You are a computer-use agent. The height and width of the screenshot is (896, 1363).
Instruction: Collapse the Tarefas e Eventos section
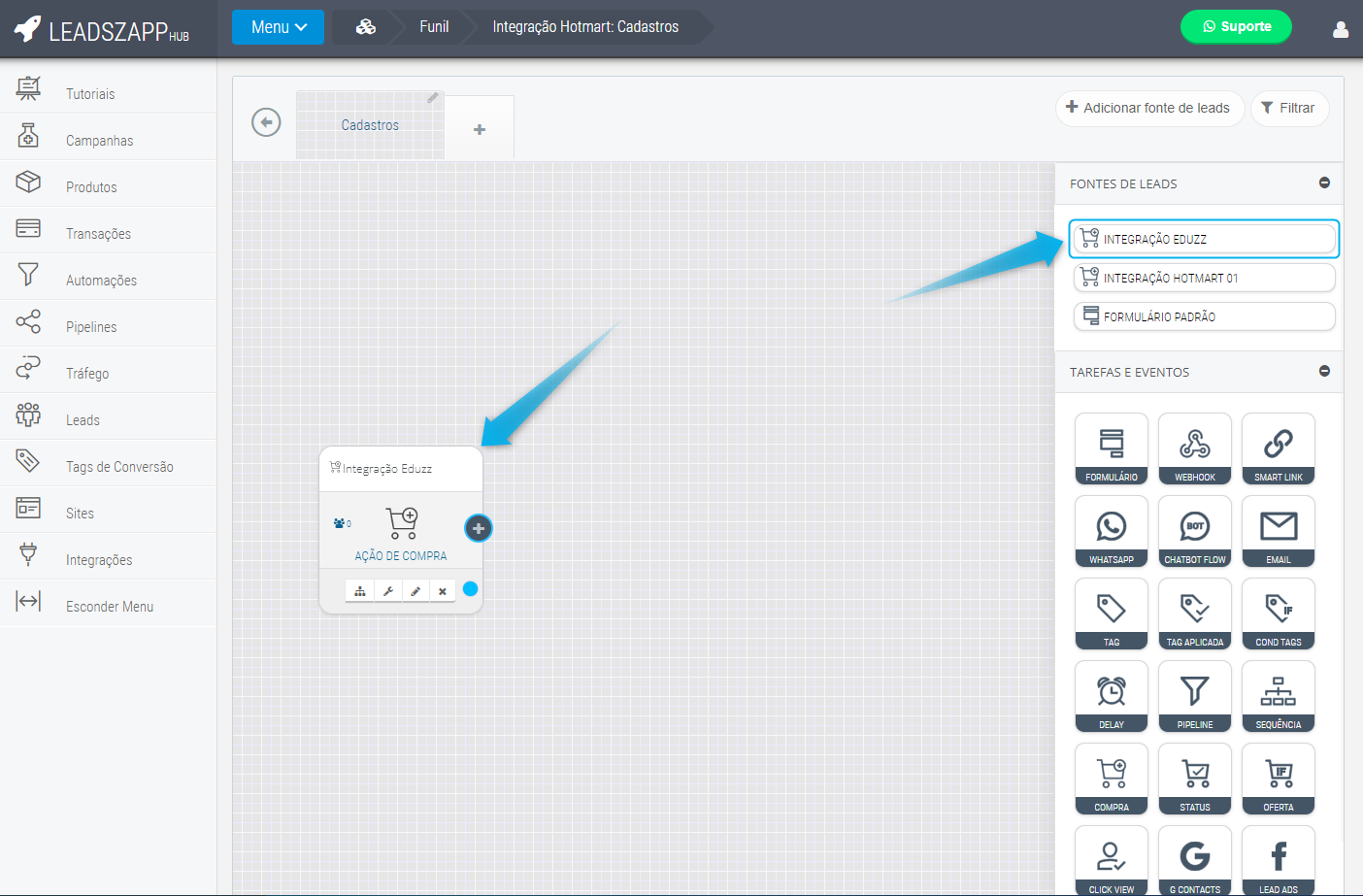1324,372
